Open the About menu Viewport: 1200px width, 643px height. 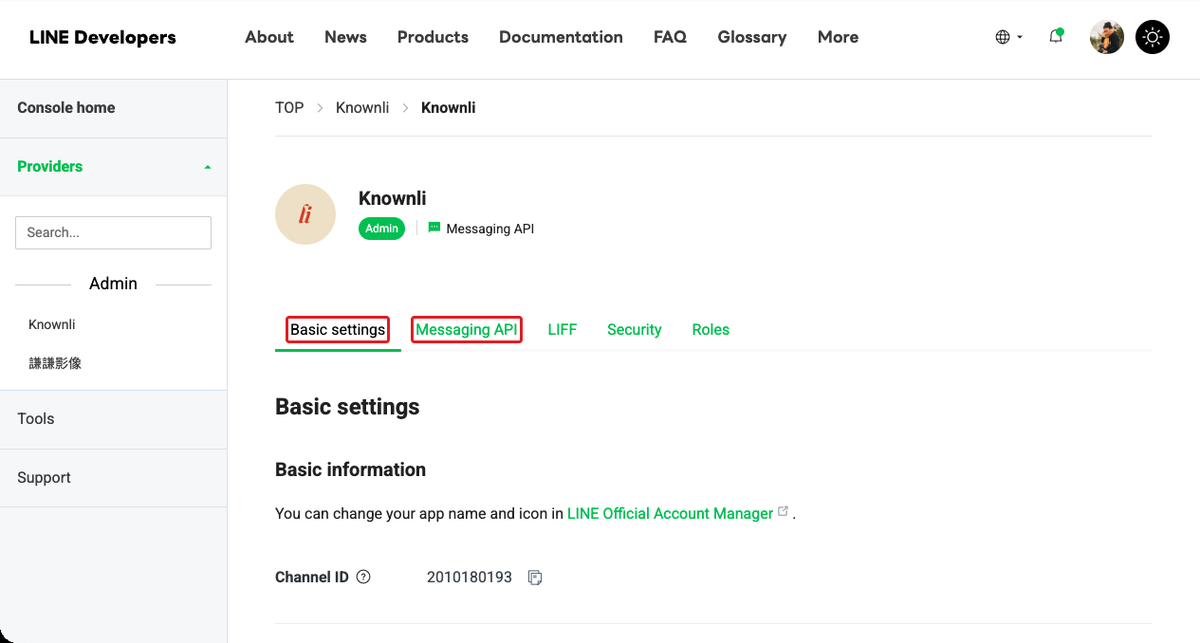[269, 37]
